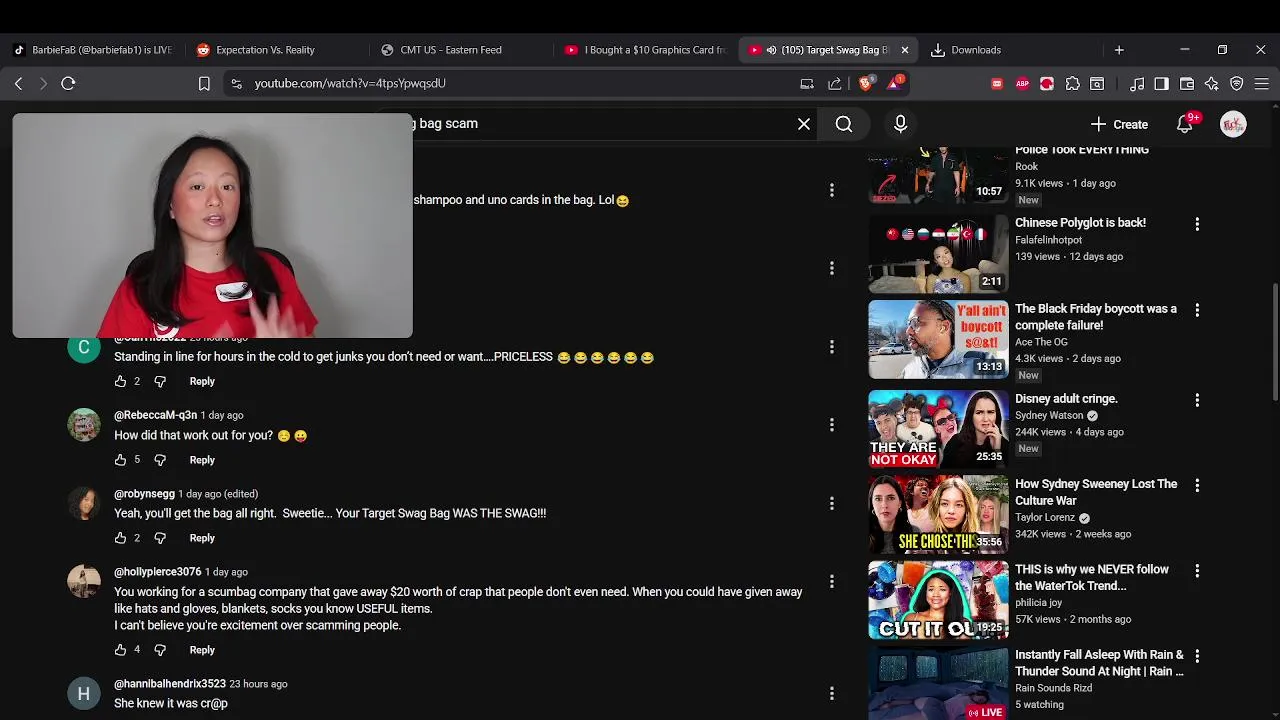Open options for @robynsegg comment
Image resolution: width=1280 pixels, height=720 pixels.
[831, 504]
